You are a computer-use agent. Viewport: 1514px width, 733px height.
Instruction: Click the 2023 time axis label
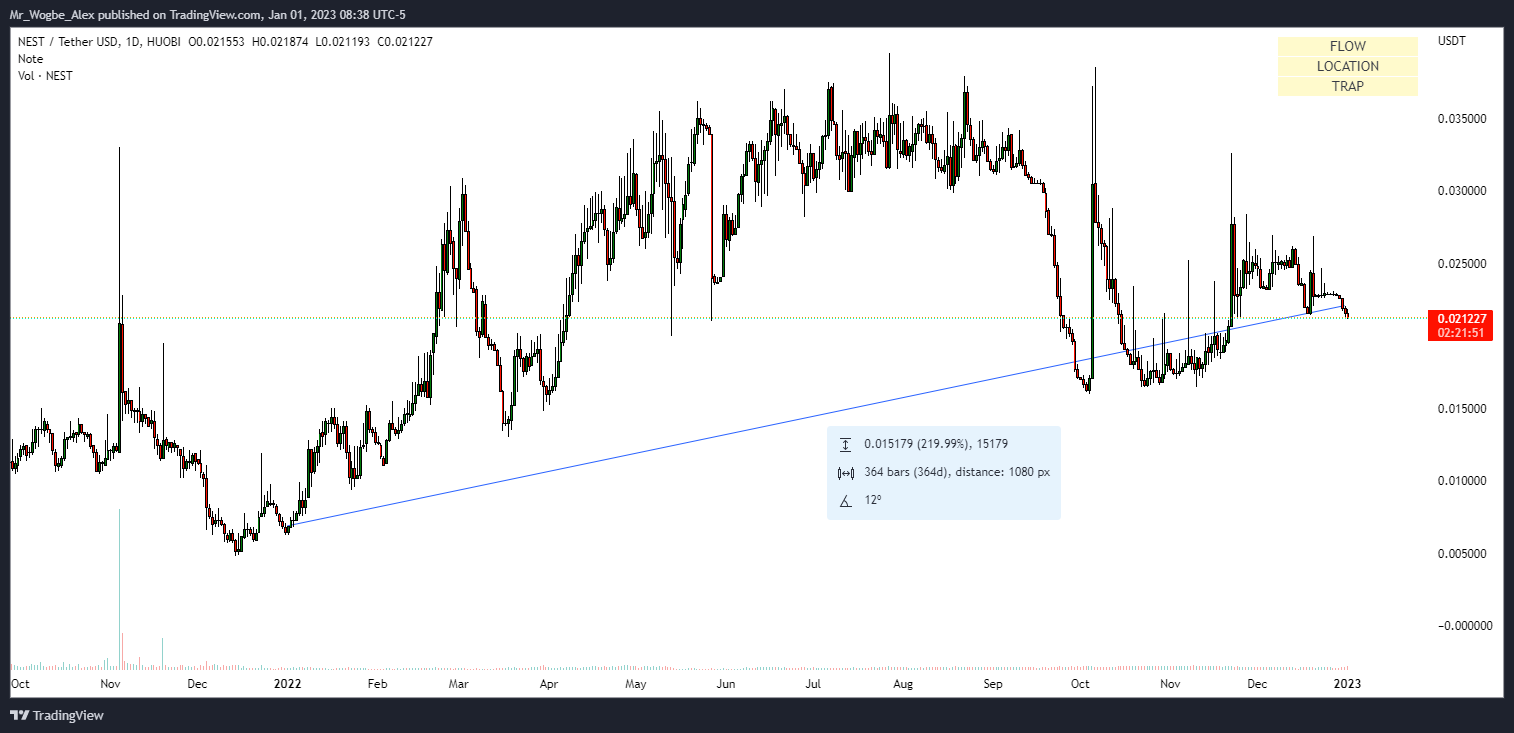pos(1347,685)
